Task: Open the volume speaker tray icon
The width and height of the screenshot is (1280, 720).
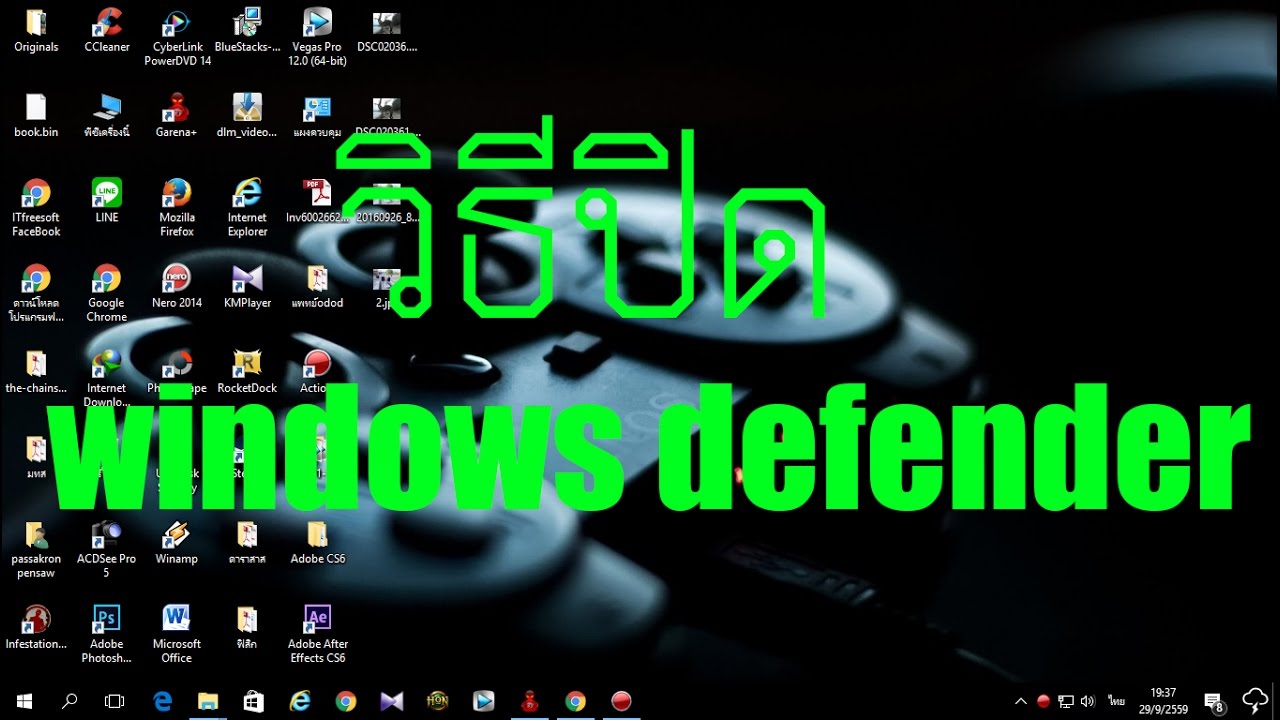Action: tap(1088, 701)
